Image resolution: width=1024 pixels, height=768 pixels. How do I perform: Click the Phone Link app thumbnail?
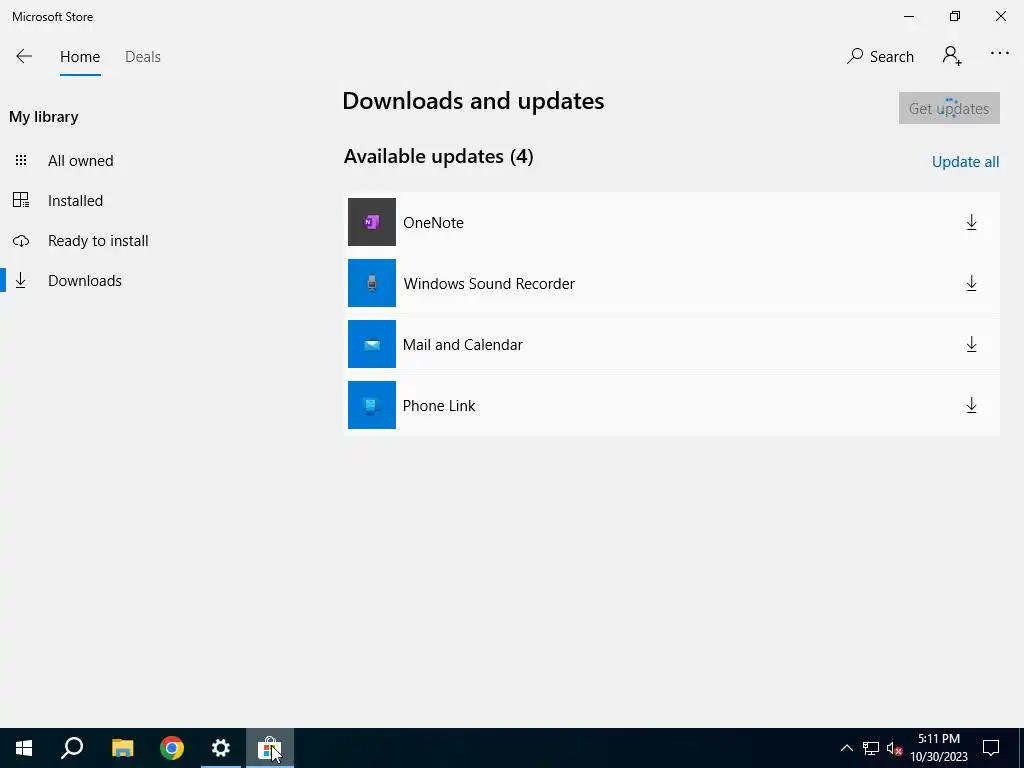tap(372, 405)
